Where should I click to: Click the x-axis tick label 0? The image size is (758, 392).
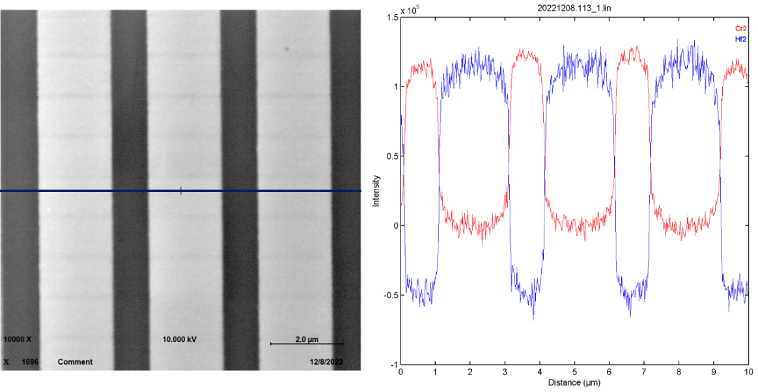[x=401, y=372]
